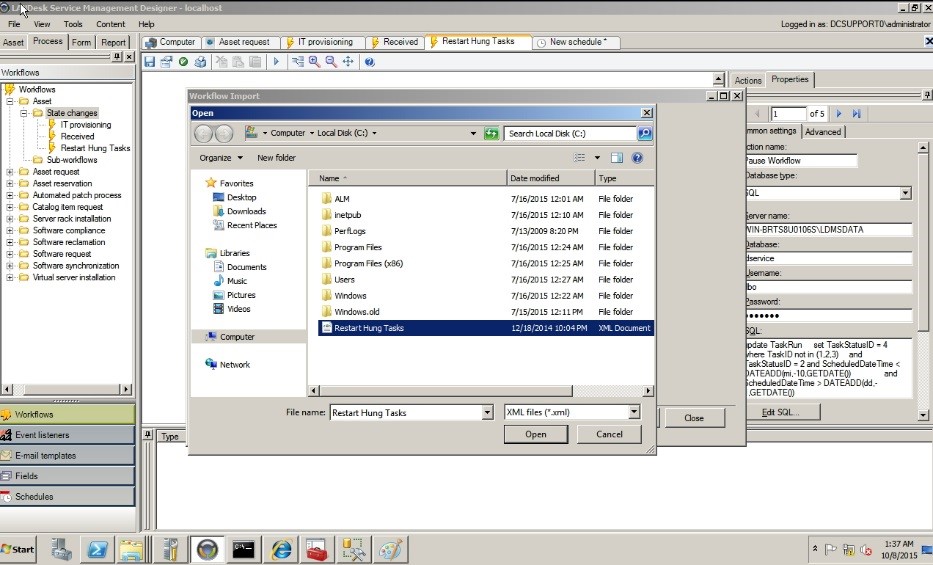Click the green refresh icon in address bar
This screenshot has width=933, height=565.
point(491,133)
